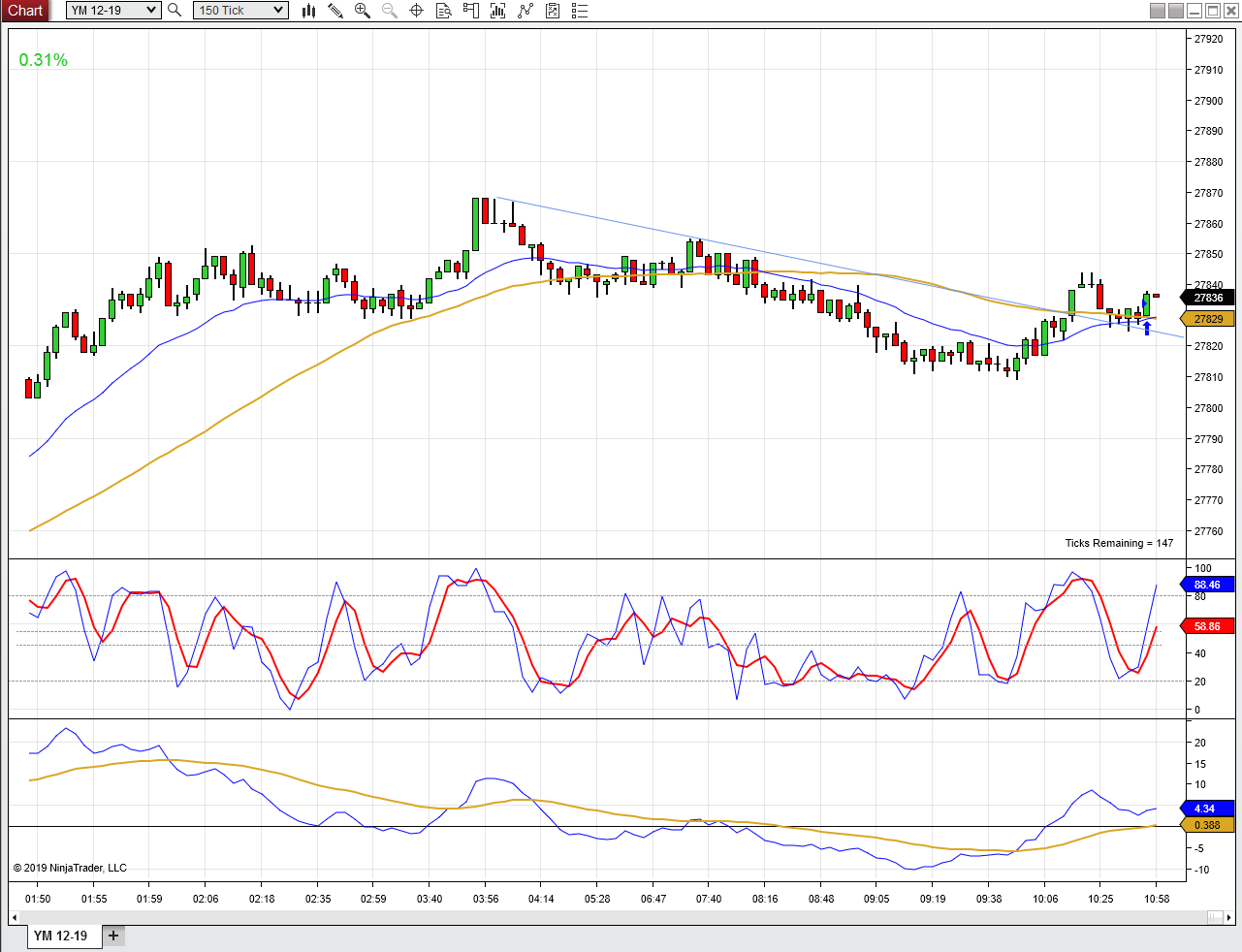Click the greyed zoom out magnifier
This screenshot has width=1242, height=952.
(x=390, y=11)
